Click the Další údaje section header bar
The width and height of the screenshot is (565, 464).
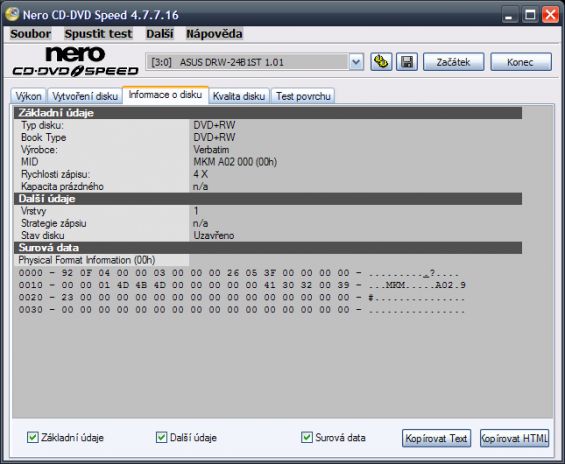(x=268, y=198)
